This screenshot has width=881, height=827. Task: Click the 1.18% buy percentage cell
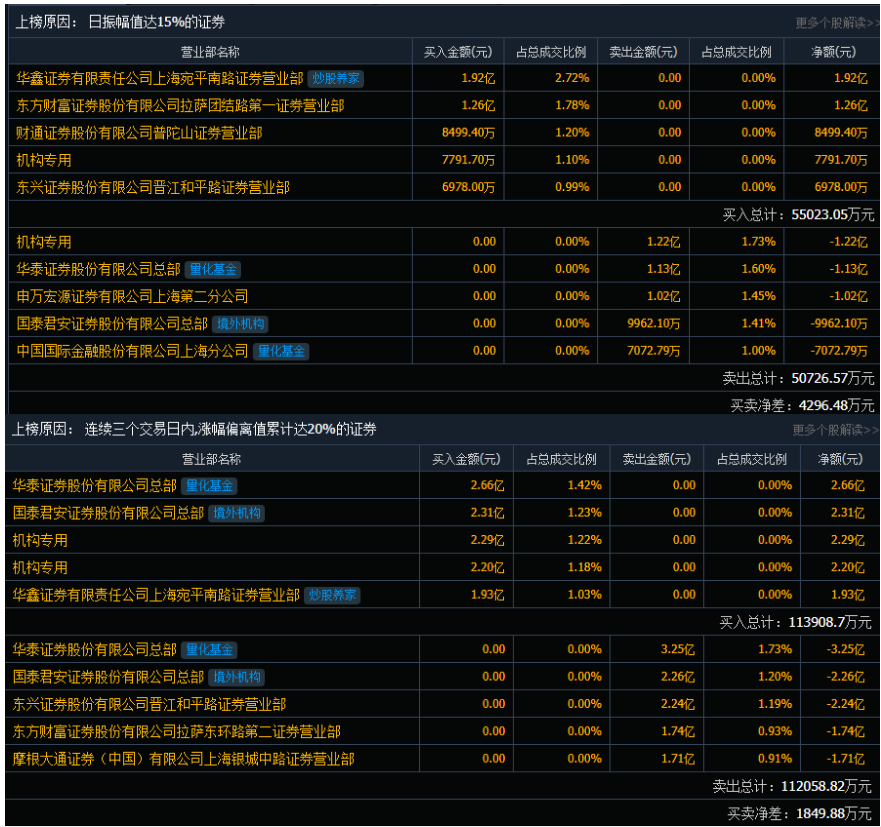584,567
